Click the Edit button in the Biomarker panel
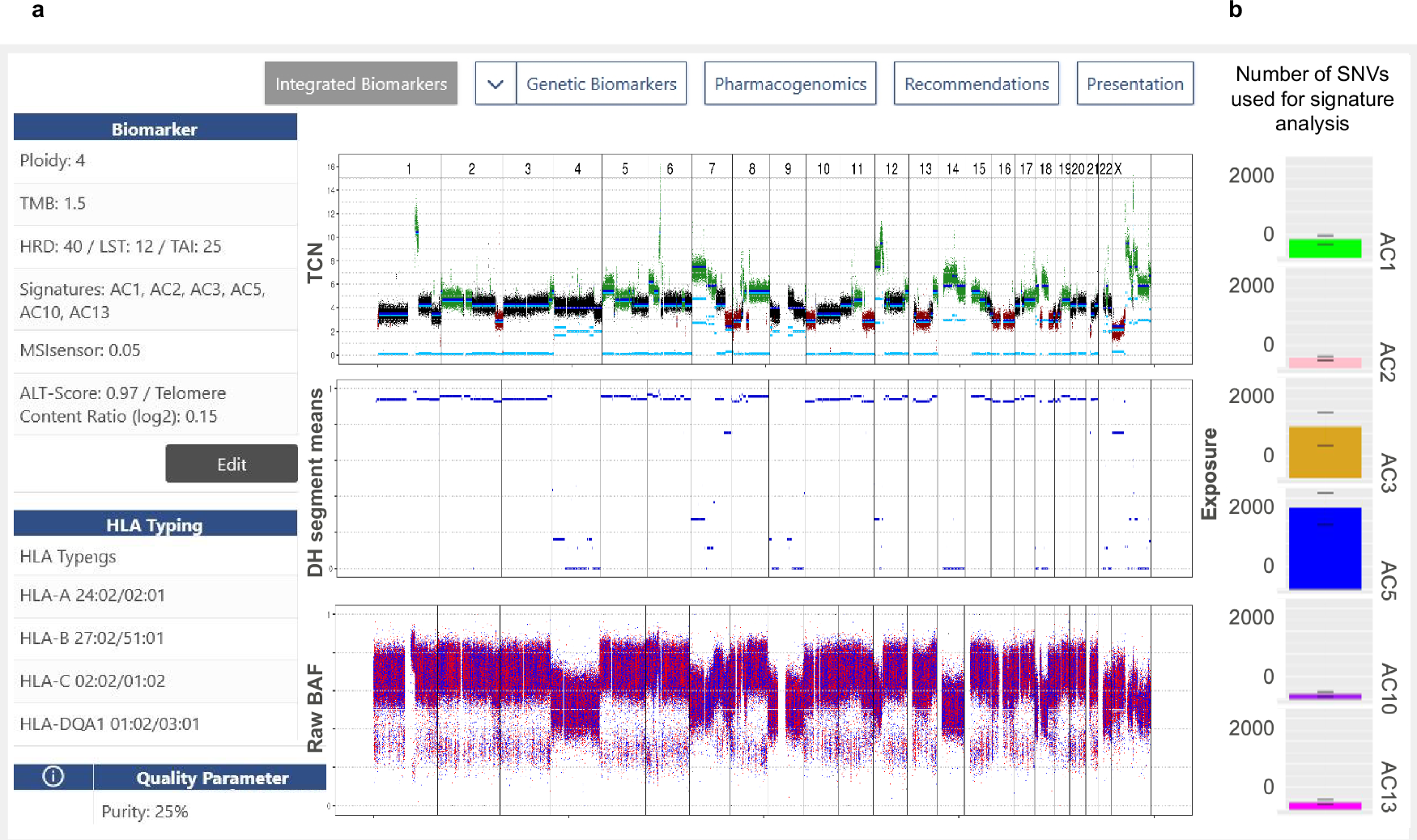Image resolution: width=1417 pixels, height=840 pixels. (231, 464)
